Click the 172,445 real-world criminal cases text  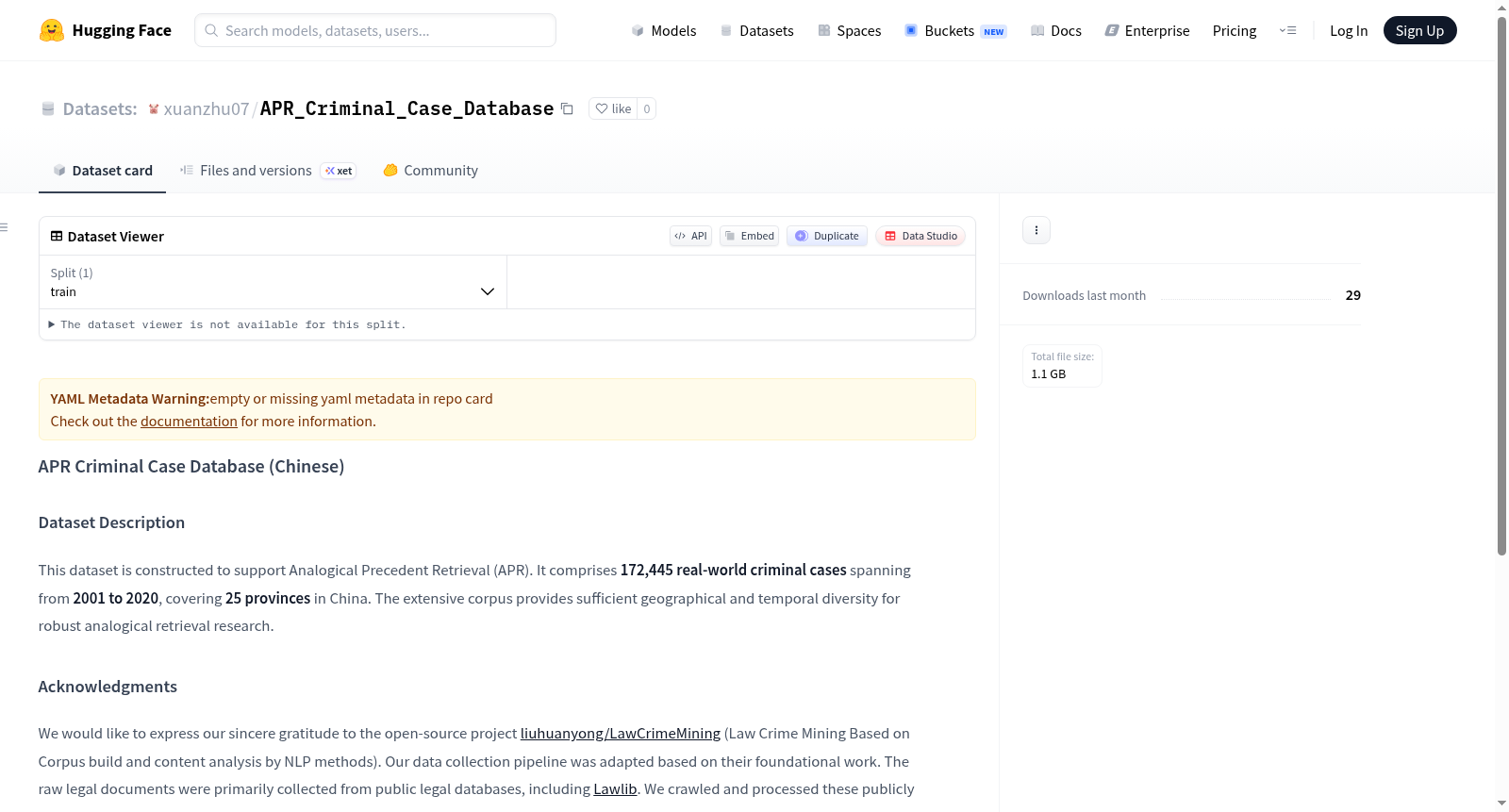pos(734,571)
